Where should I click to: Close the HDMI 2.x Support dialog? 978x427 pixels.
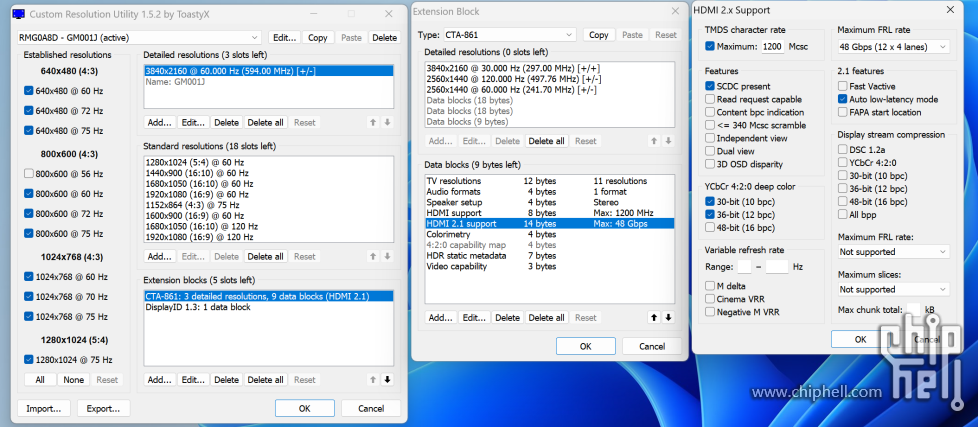pos(950,10)
